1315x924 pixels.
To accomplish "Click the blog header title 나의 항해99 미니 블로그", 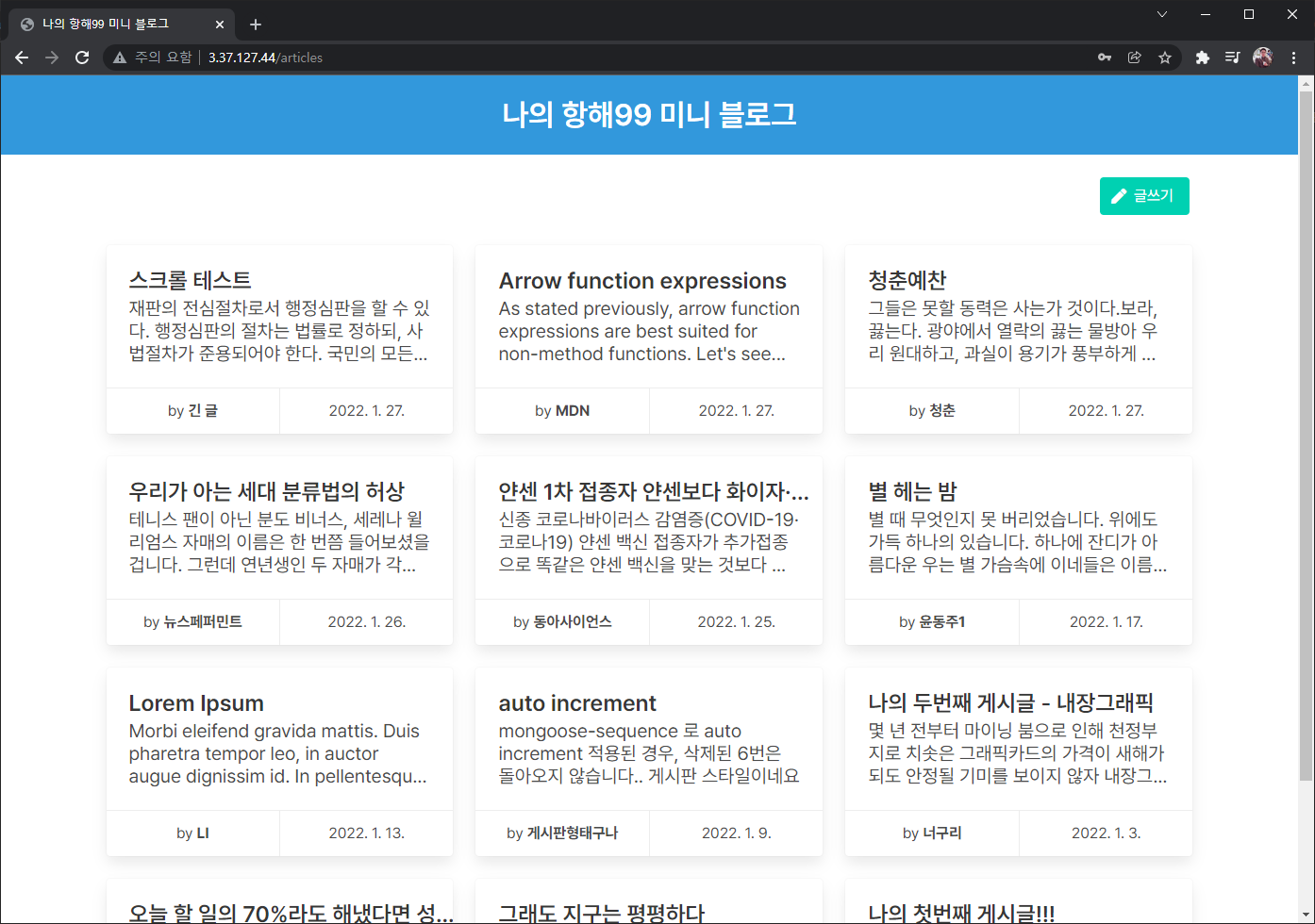I will (649, 115).
